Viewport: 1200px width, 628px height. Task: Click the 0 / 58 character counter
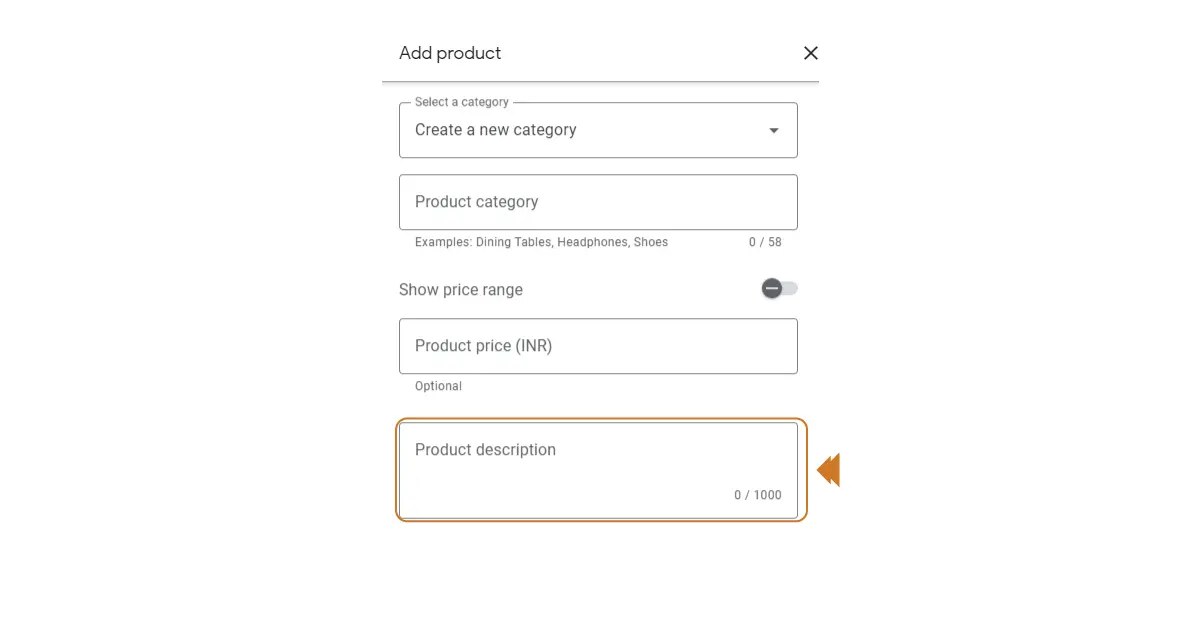pyautogui.click(x=765, y=242)
